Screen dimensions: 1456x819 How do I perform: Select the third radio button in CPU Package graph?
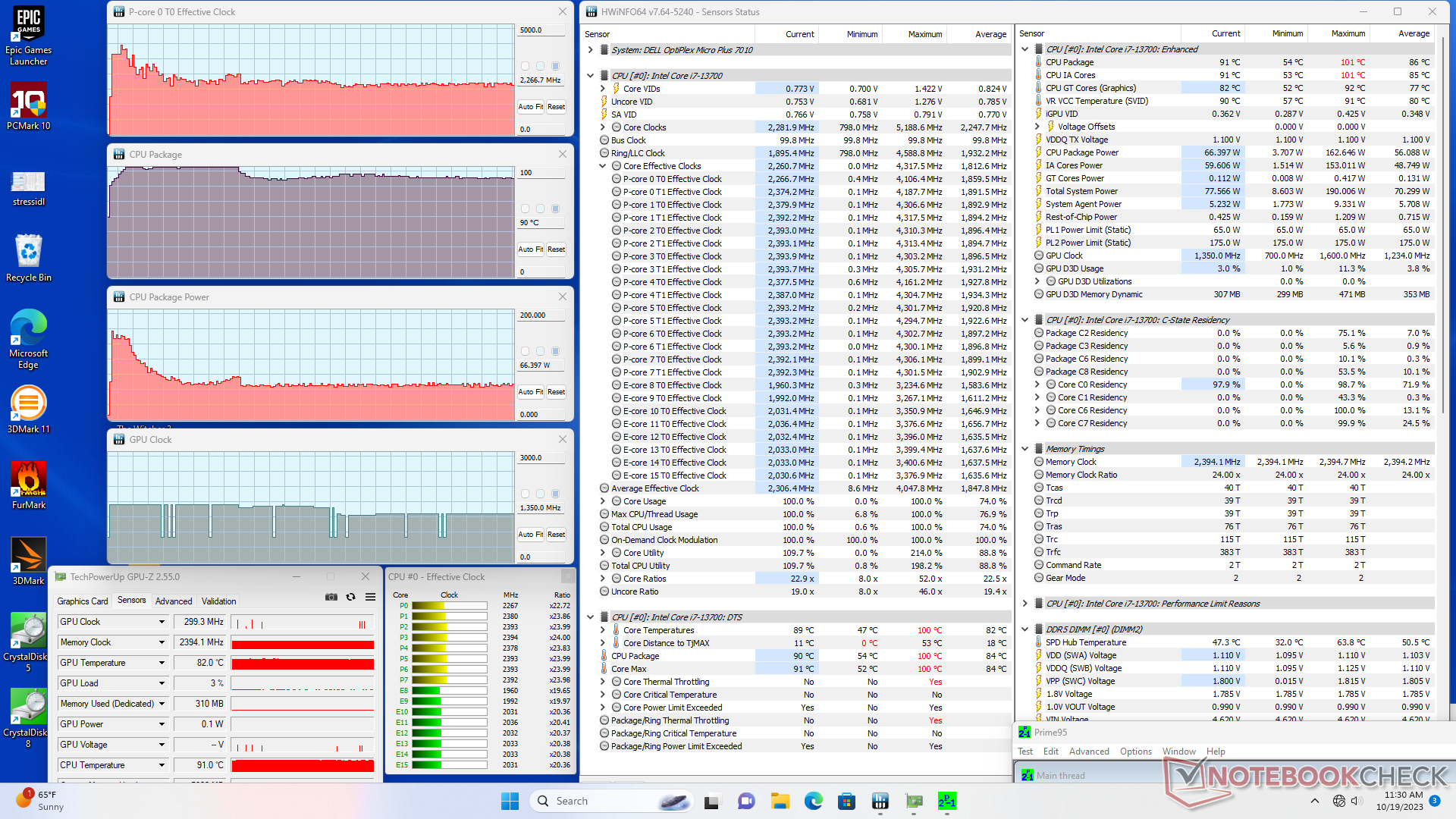pos(555,209)
